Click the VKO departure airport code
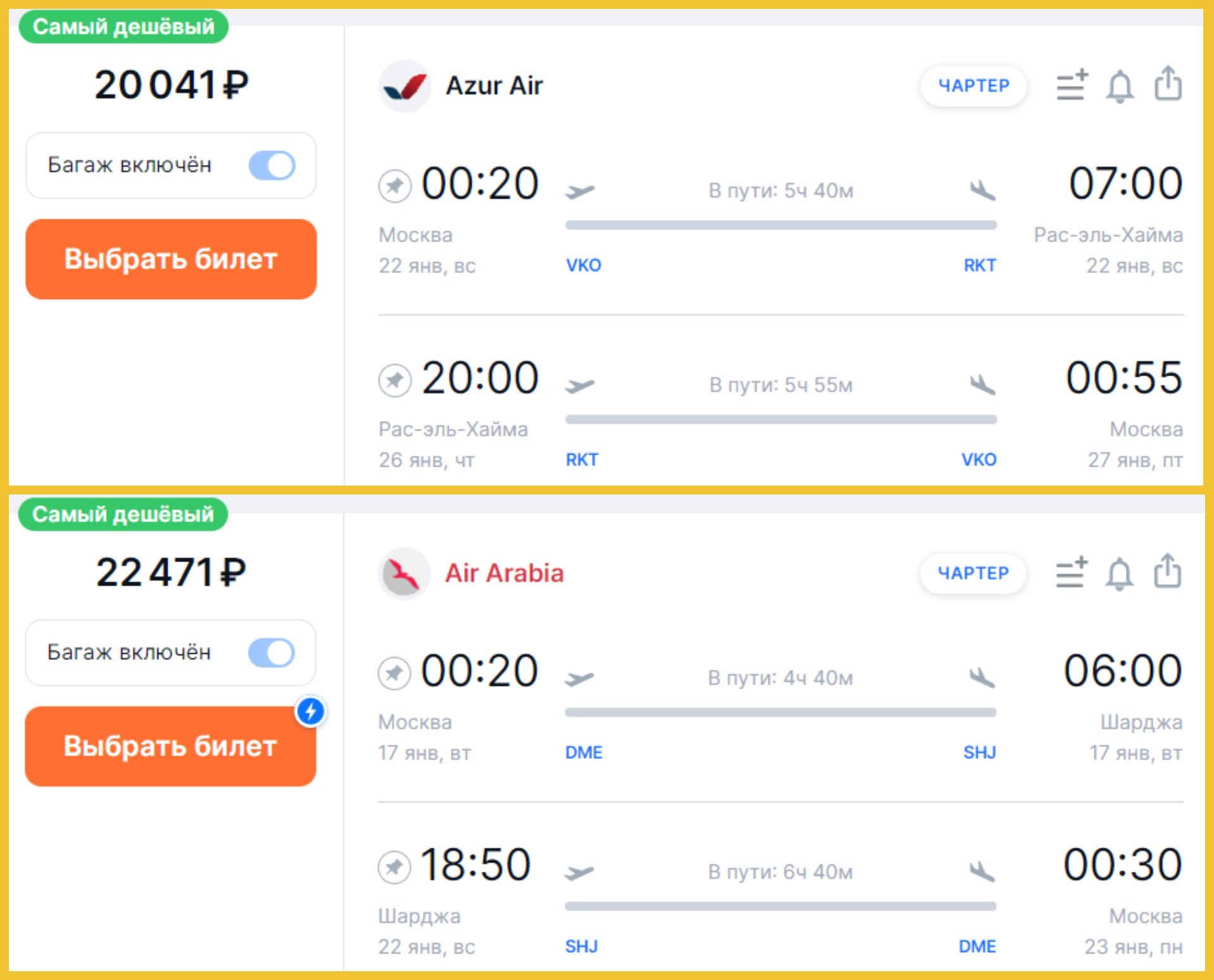Viewport: 1214px width, 980px height. tap(583, 265)
